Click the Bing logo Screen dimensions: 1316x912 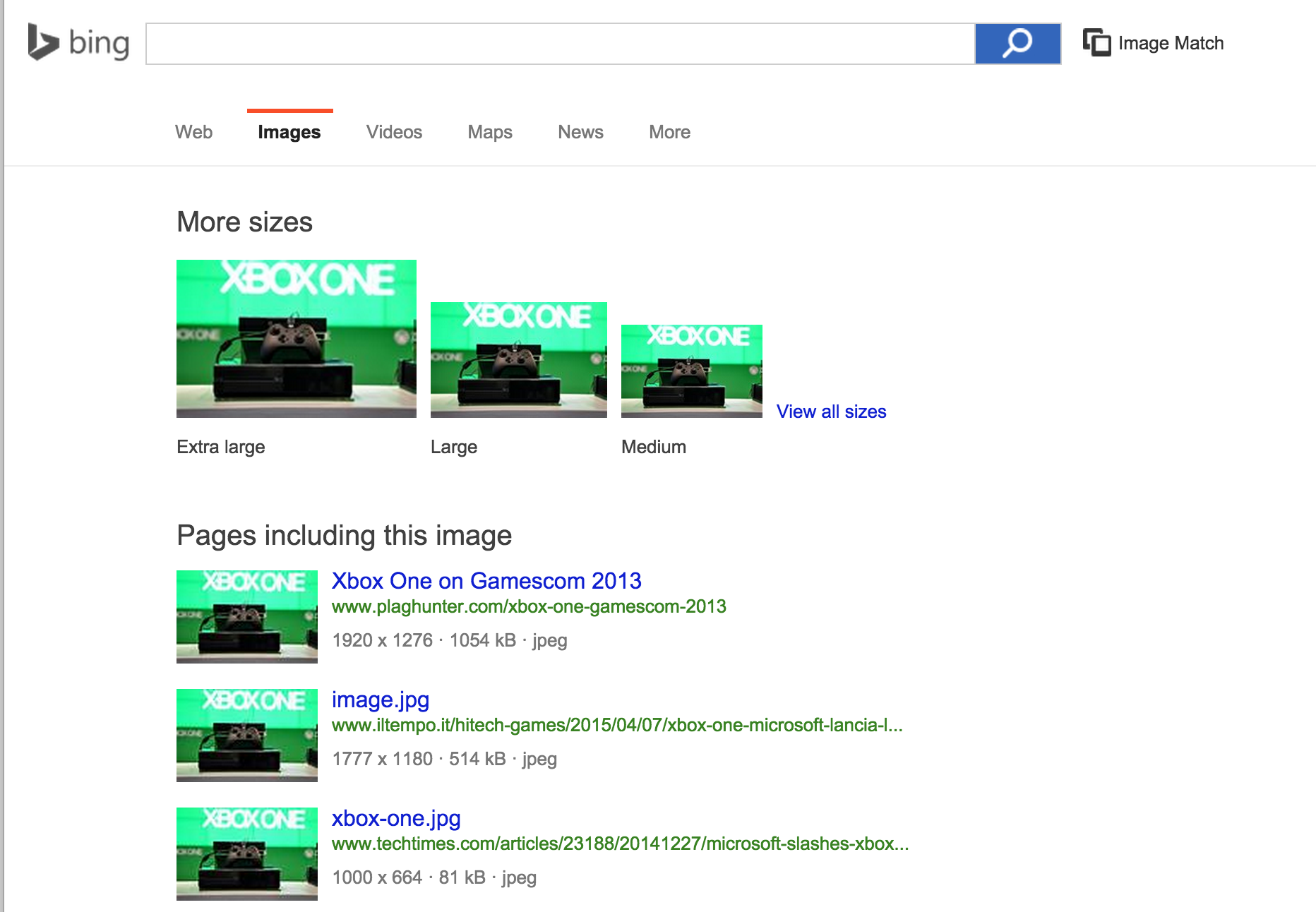(x=78, y=43)
